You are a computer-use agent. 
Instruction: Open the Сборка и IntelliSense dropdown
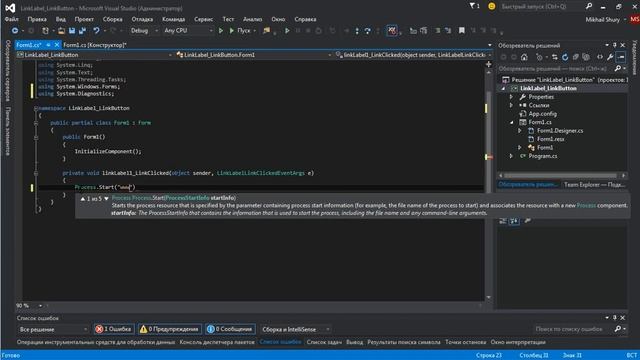coord(295,329)
